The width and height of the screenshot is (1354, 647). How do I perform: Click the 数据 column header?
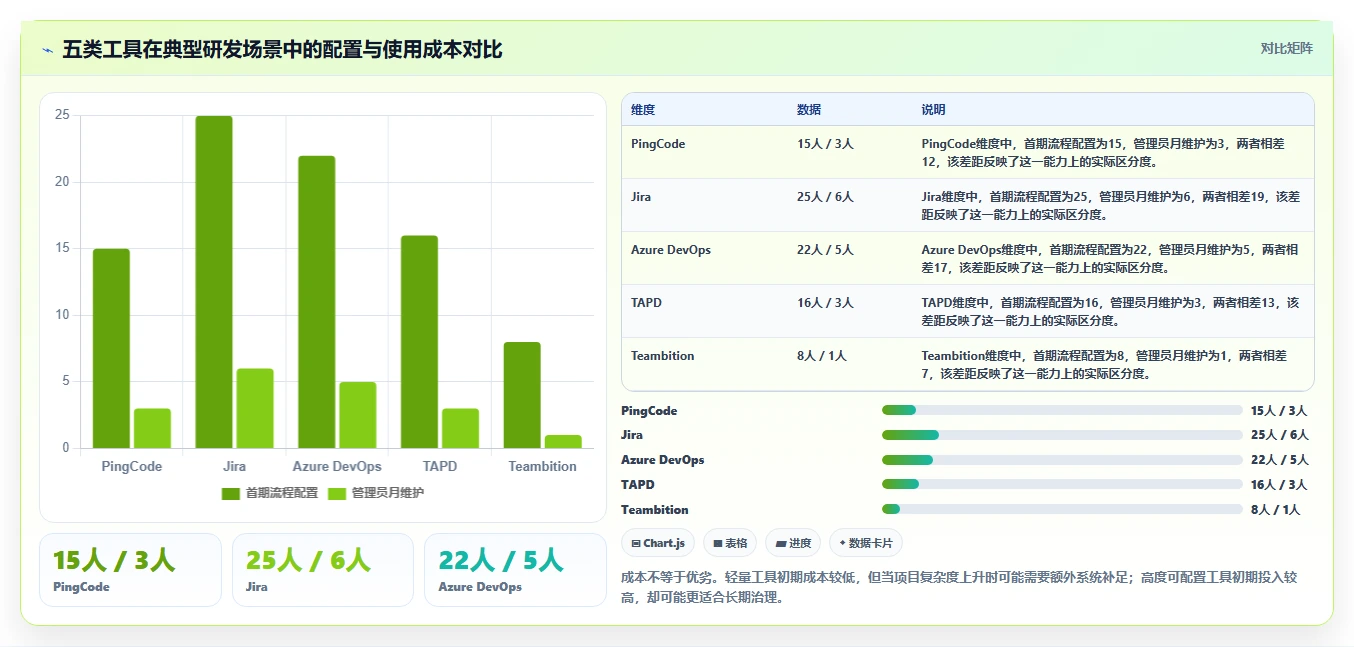pos(809,110)
